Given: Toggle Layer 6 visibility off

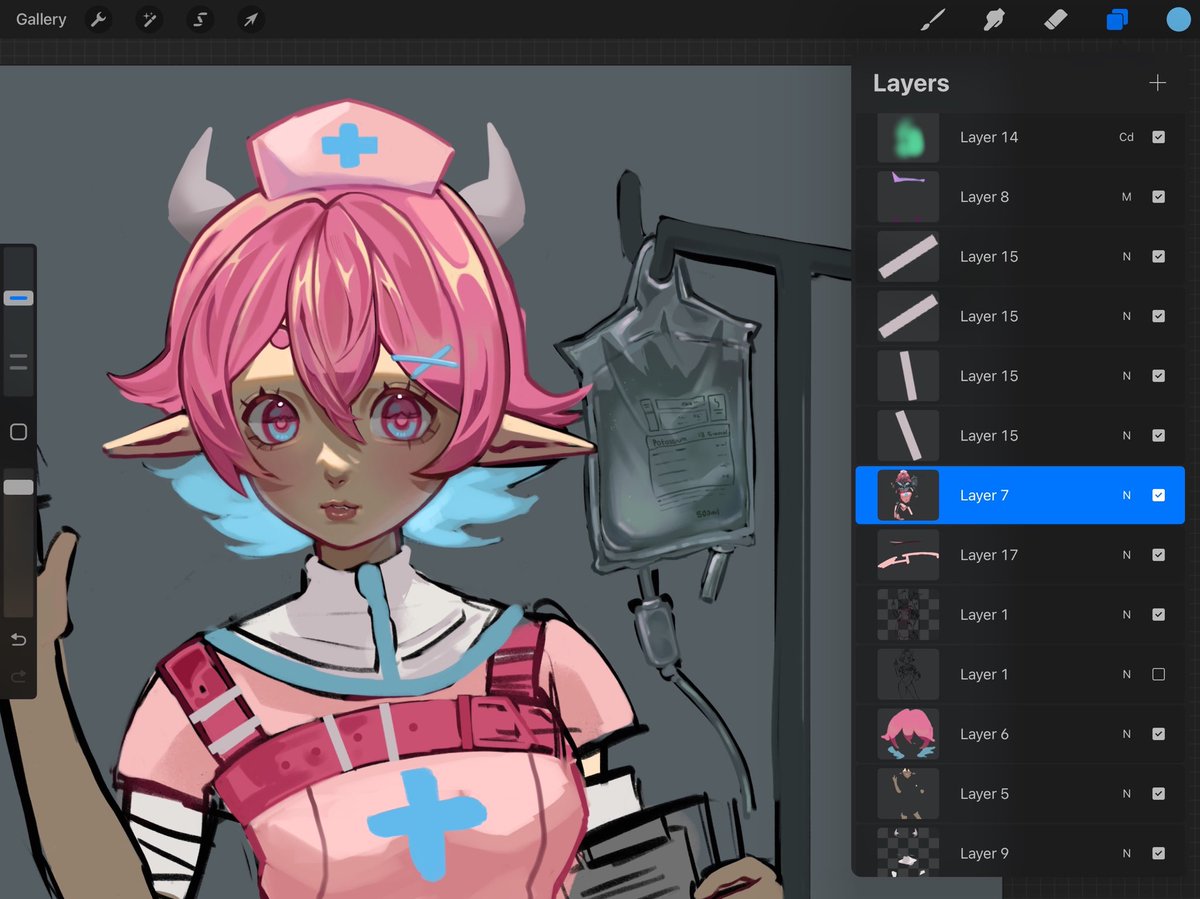Looking at the screenshot, I should coord(1159,734).
